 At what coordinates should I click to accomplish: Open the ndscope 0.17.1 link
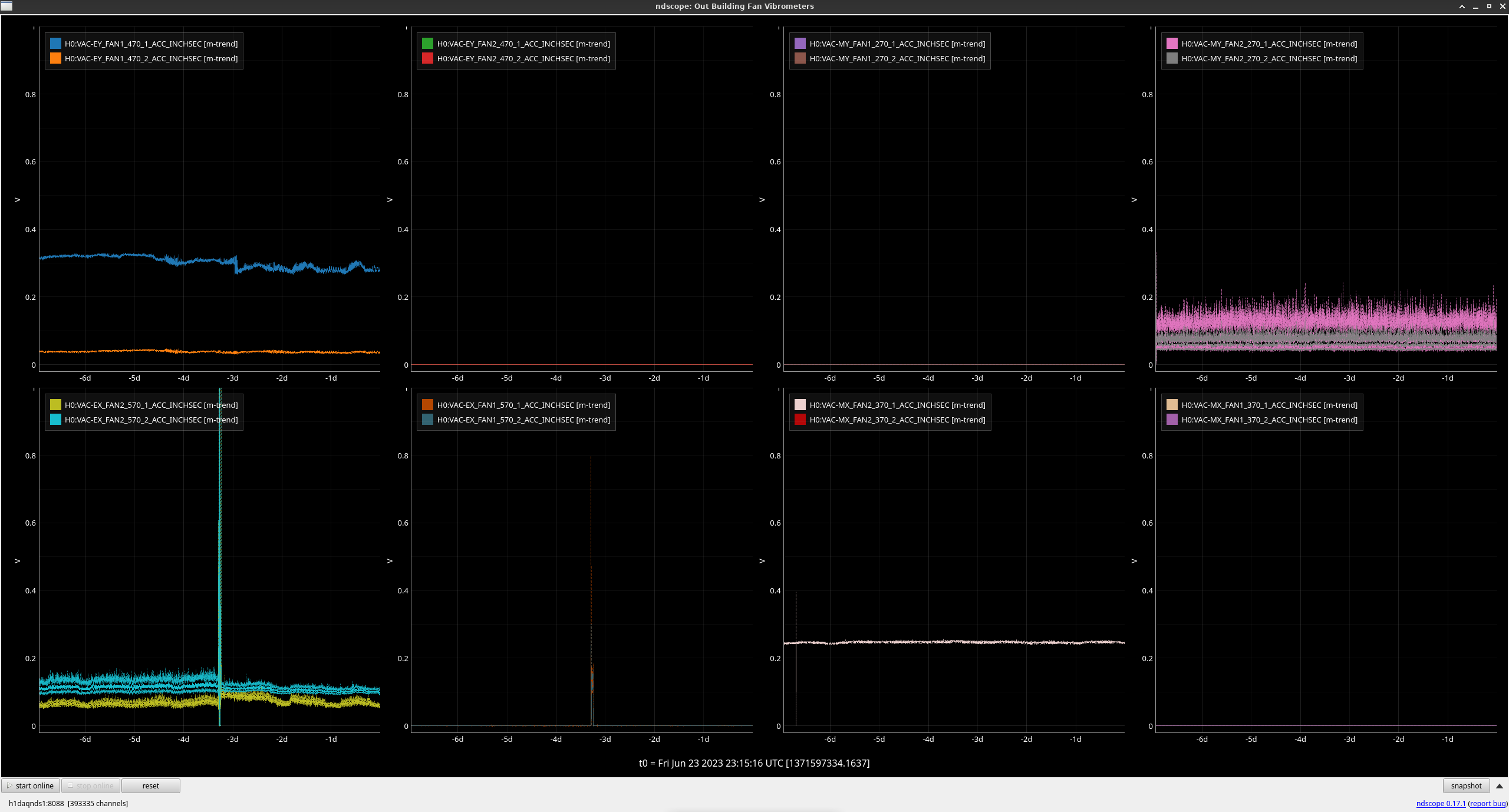coord(1441,804)
